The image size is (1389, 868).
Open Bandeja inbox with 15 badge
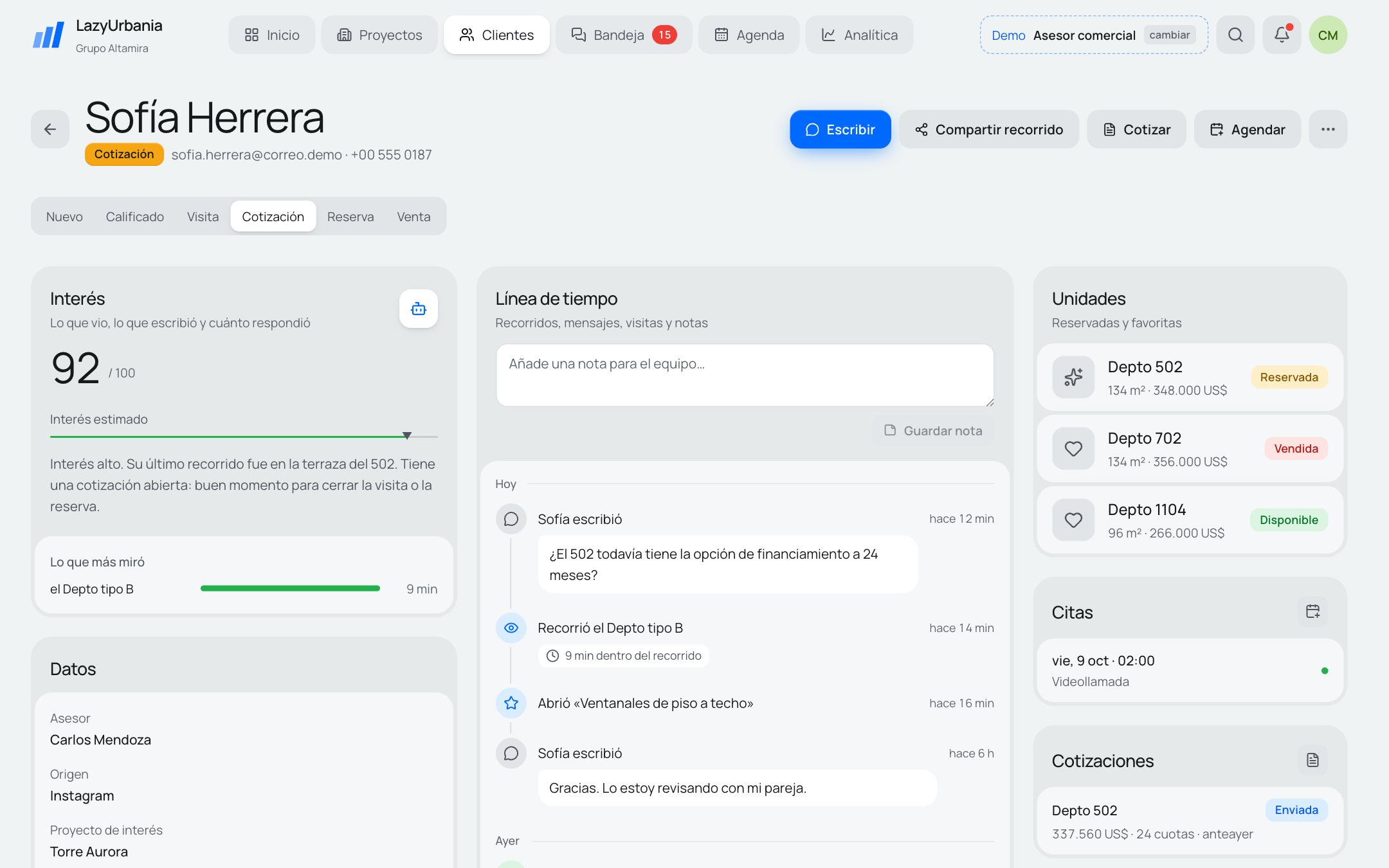pos(624,35)
